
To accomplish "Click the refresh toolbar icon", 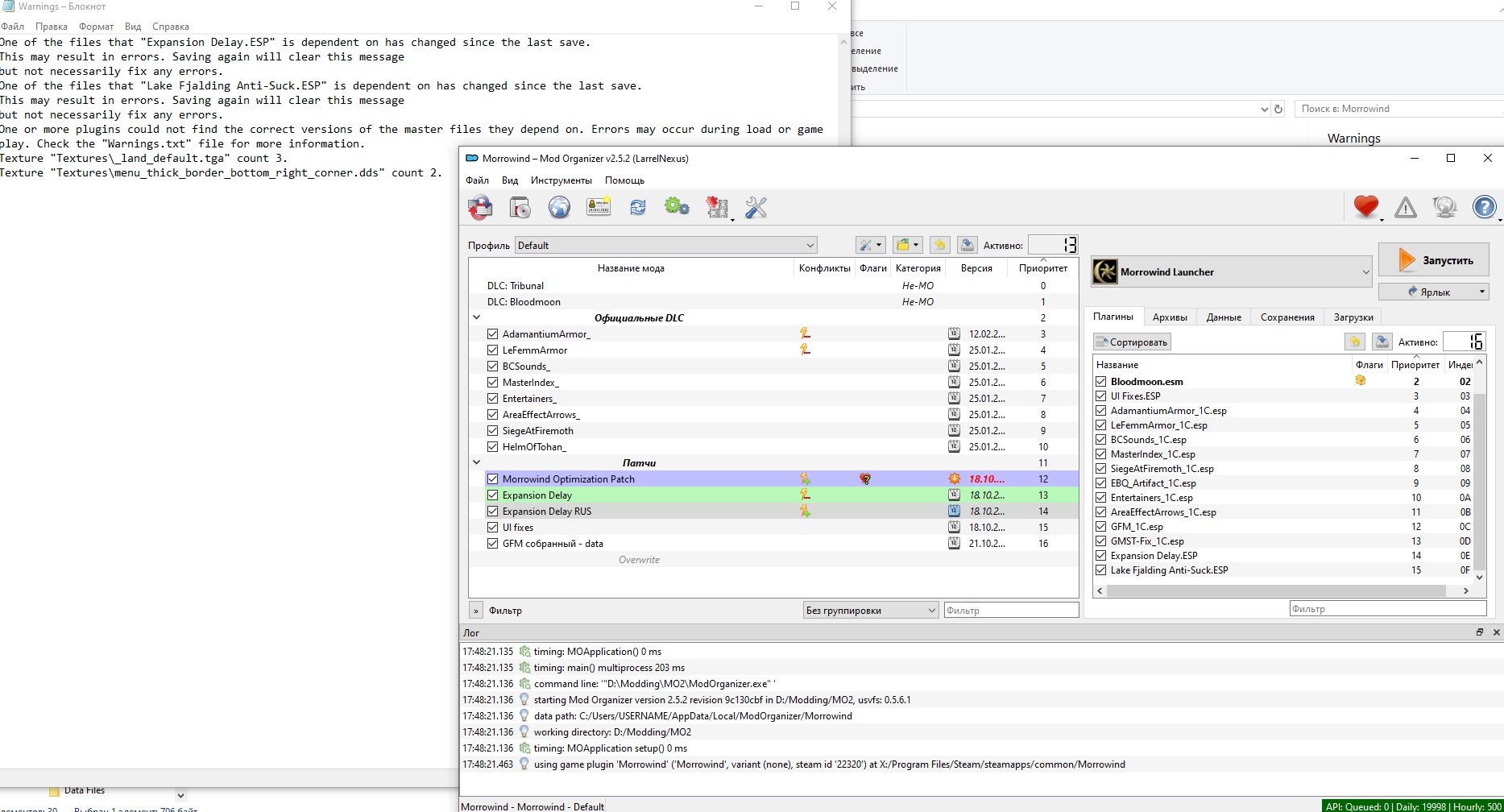I will pos(638,208).
